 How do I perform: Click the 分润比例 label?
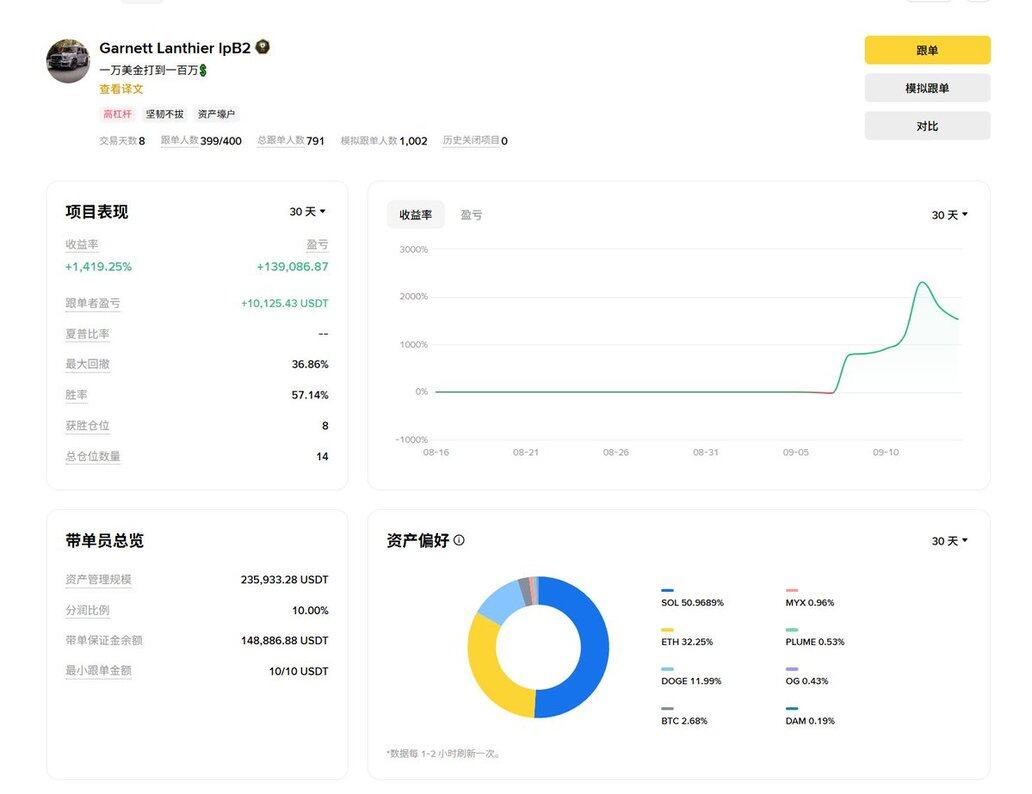click(x=88, y=610)
